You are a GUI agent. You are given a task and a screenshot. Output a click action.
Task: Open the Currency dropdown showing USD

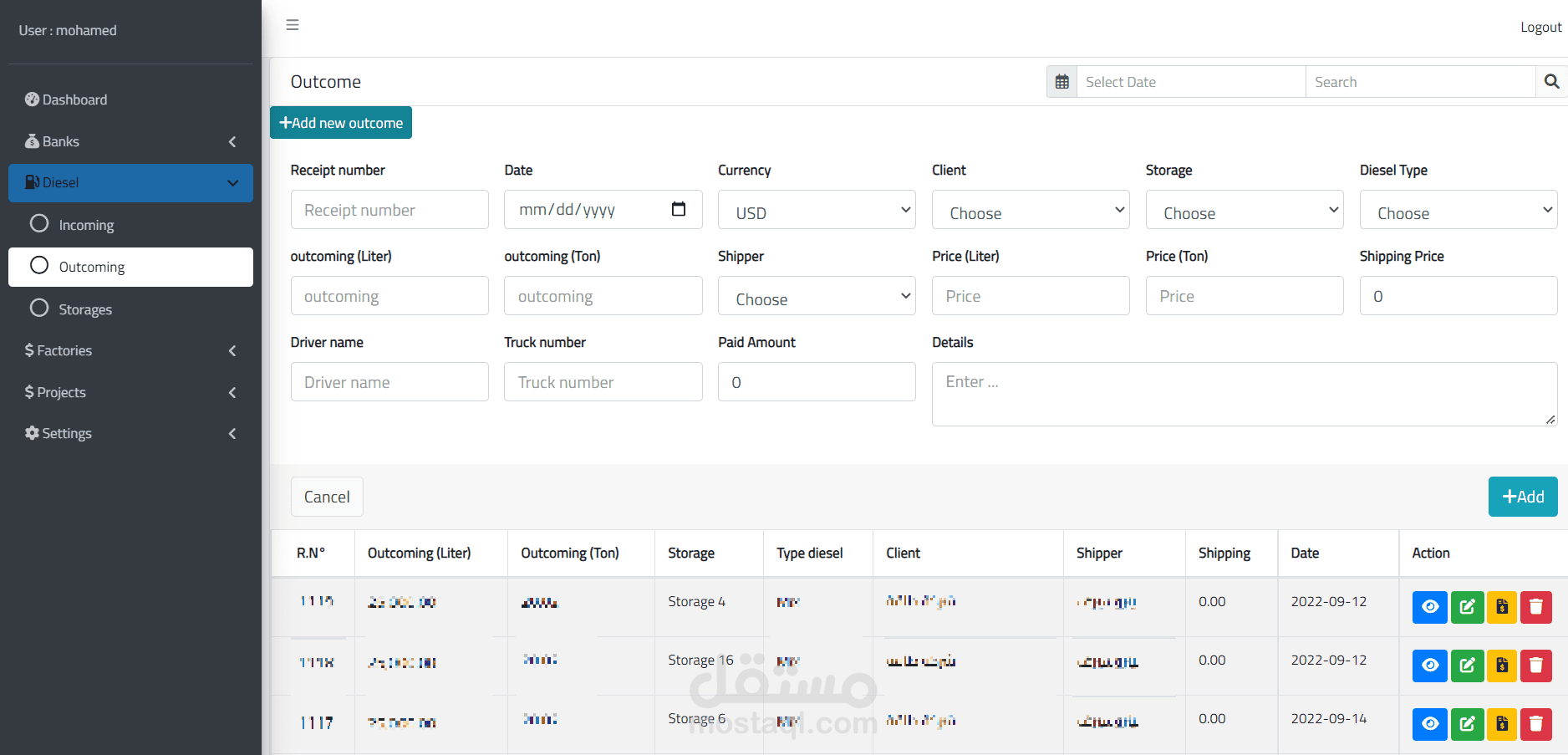817,210
